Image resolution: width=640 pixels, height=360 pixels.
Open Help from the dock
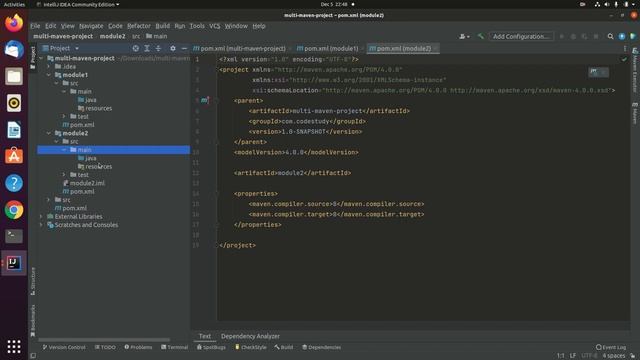(14, 183)
